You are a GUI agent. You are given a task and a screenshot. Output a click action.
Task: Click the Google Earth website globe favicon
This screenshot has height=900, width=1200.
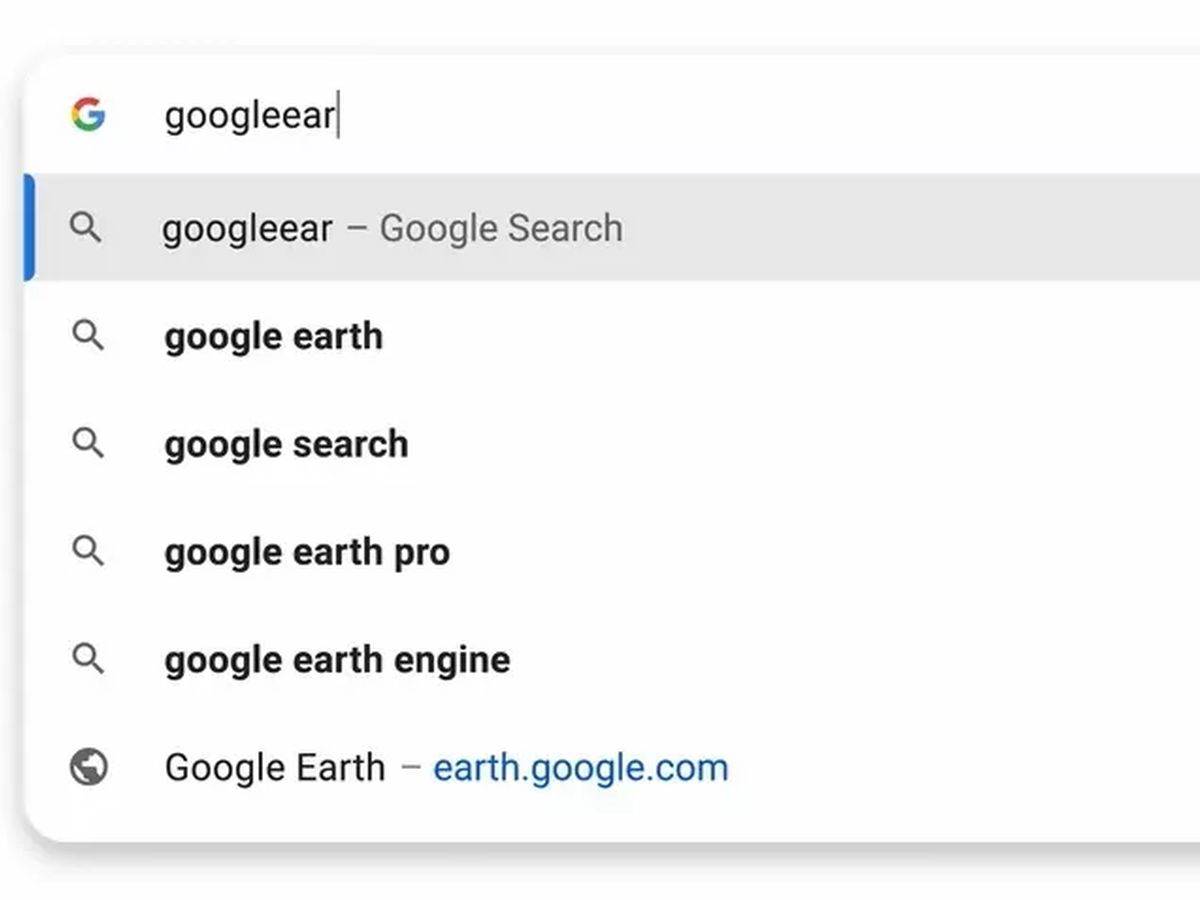coord(88,767)
